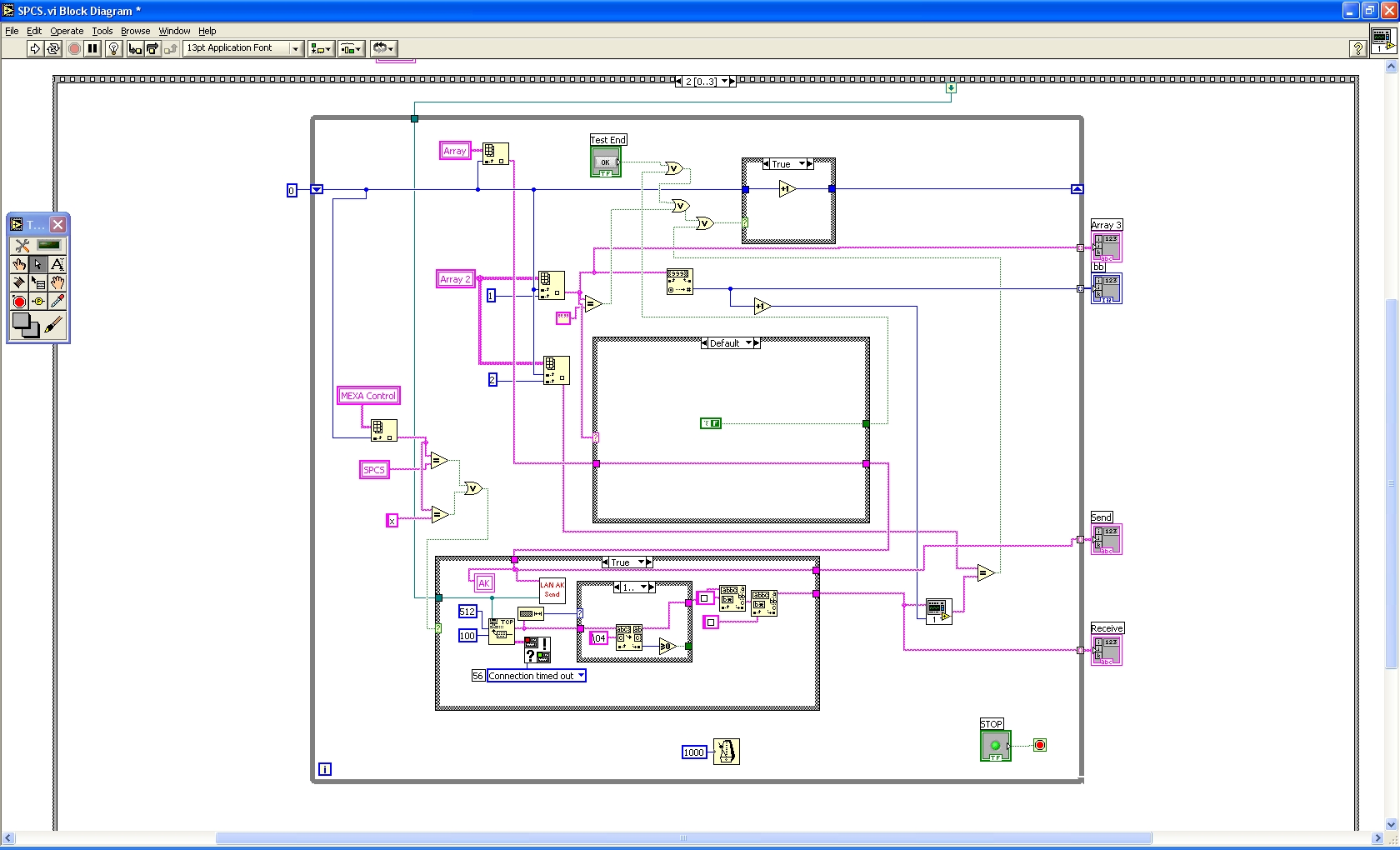
Task: Open the Help menu
Action: 207,31
